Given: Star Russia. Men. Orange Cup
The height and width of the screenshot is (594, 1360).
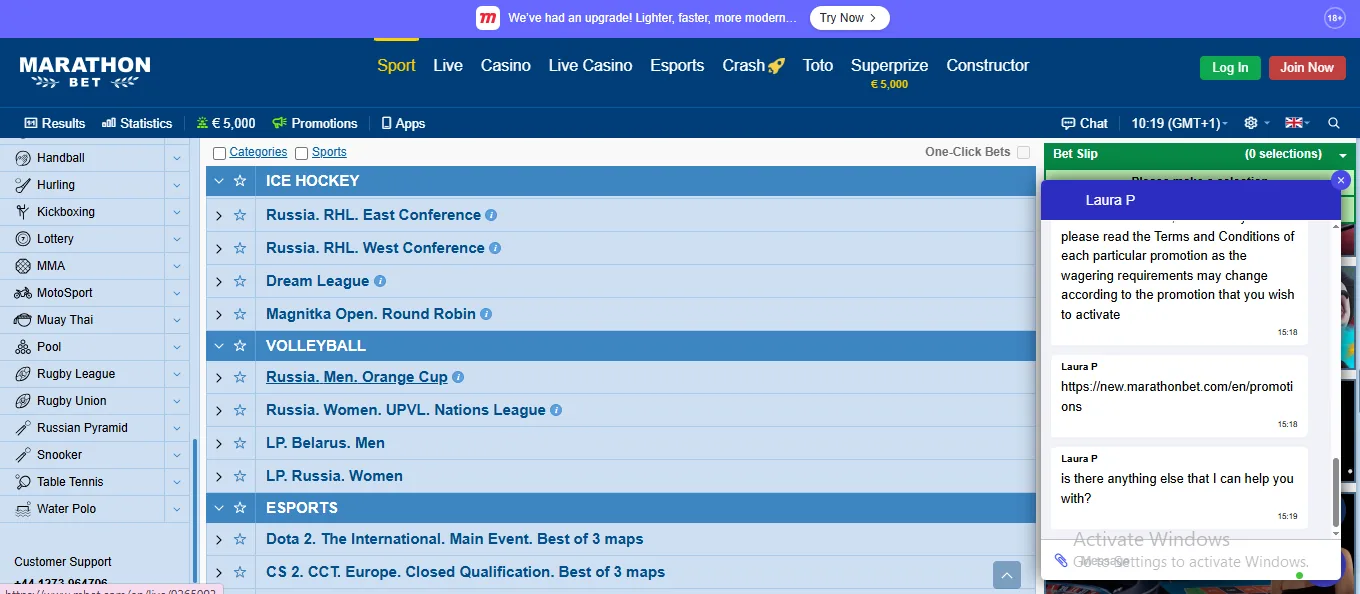Looking at the screenshot, I should (240, 377).
